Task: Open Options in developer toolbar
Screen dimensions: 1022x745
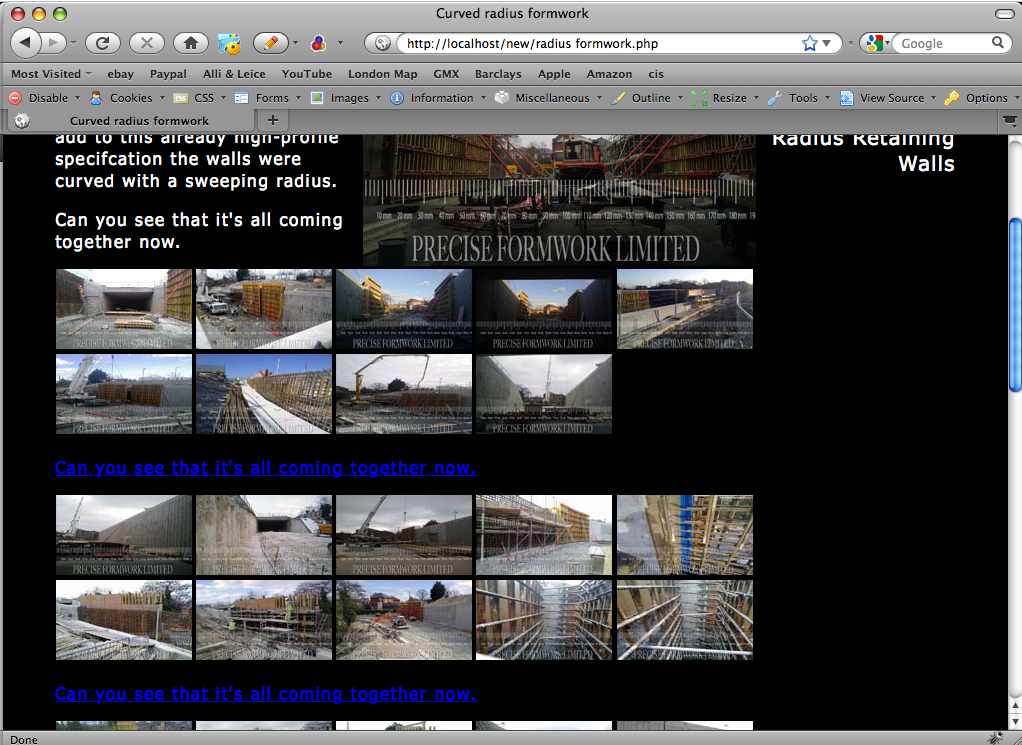Action: (x=981, y=98)
